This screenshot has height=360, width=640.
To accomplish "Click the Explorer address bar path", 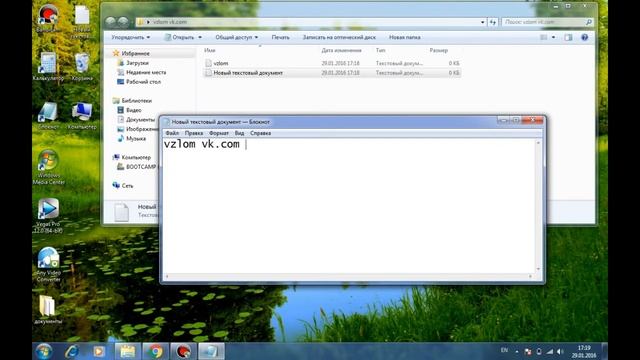I will [169, 22].
